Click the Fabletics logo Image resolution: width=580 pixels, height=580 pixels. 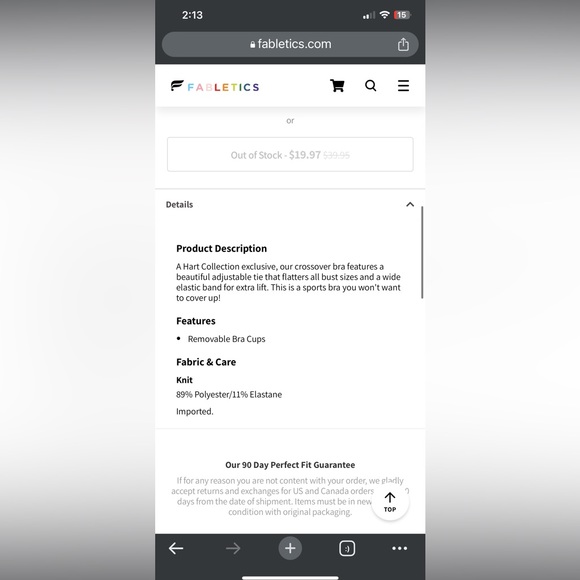pyautogui.click(x=215, y=86)
